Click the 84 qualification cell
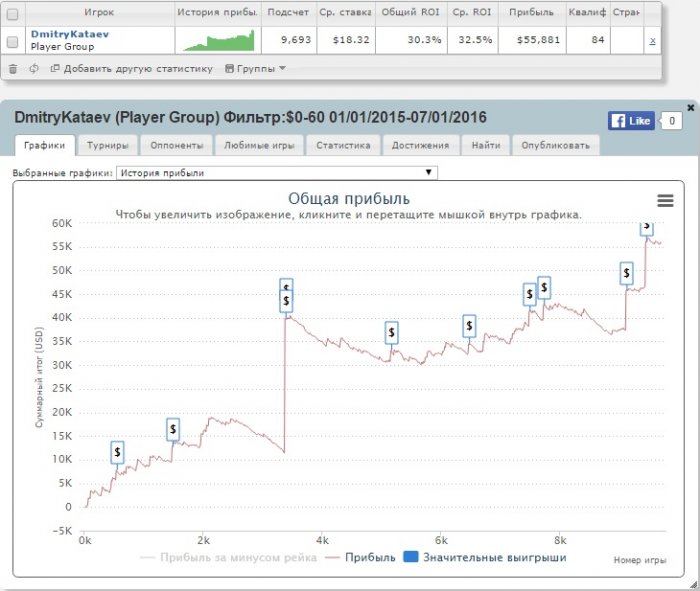The width and height of the screenshot is (700, 591). pos(598,40)
